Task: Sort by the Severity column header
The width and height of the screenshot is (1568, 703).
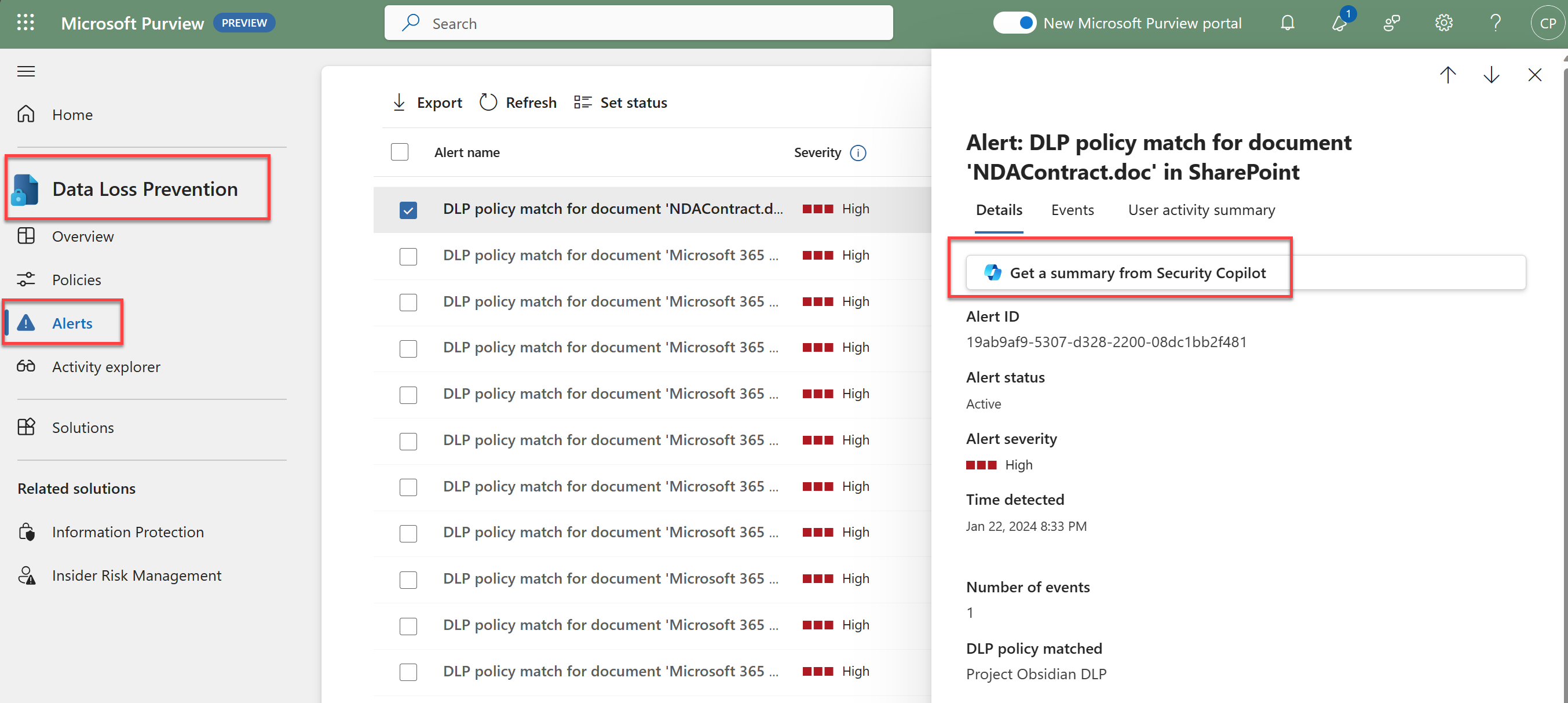Action: point(817,152)
